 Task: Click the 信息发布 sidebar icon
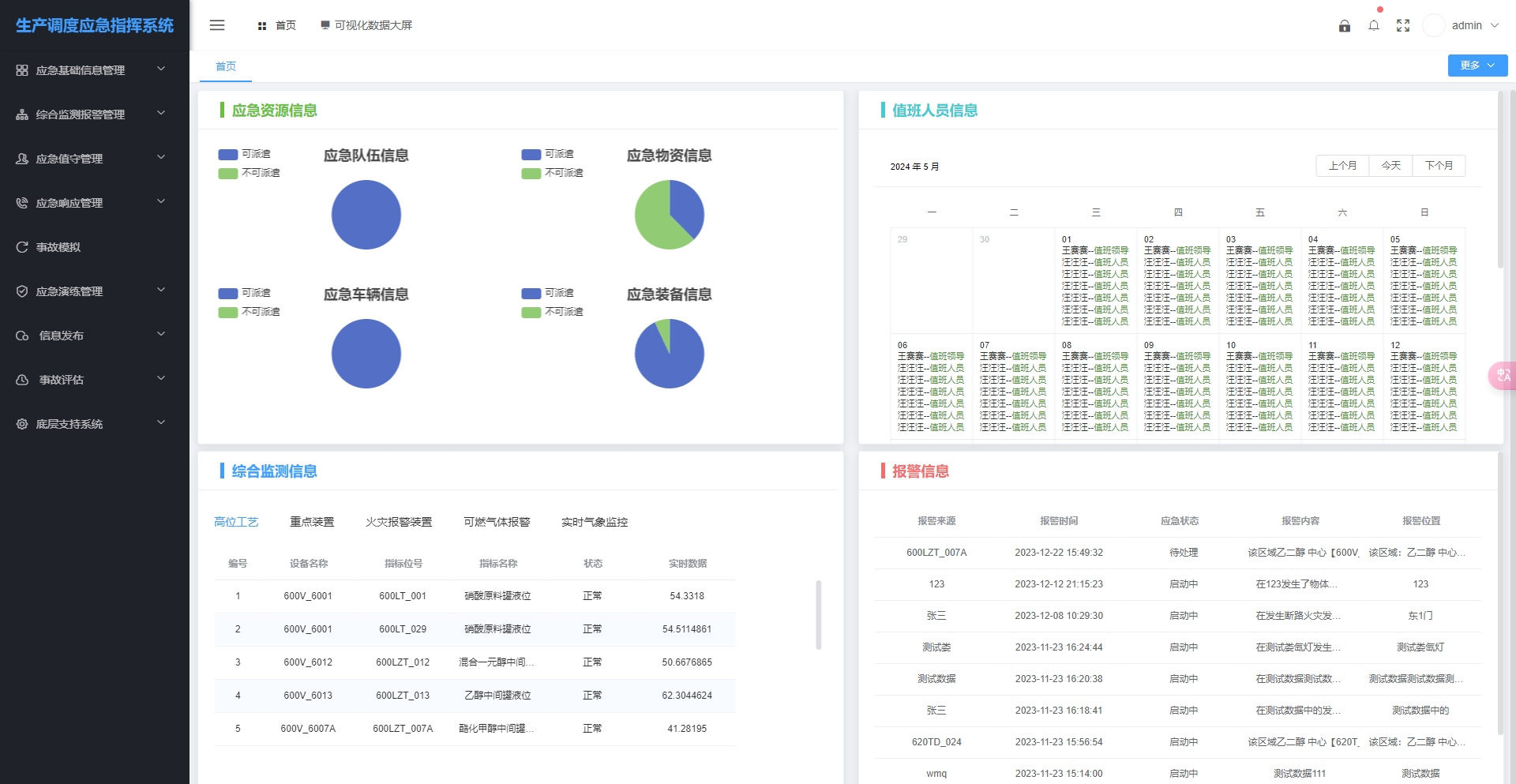(x=22, y=336)
